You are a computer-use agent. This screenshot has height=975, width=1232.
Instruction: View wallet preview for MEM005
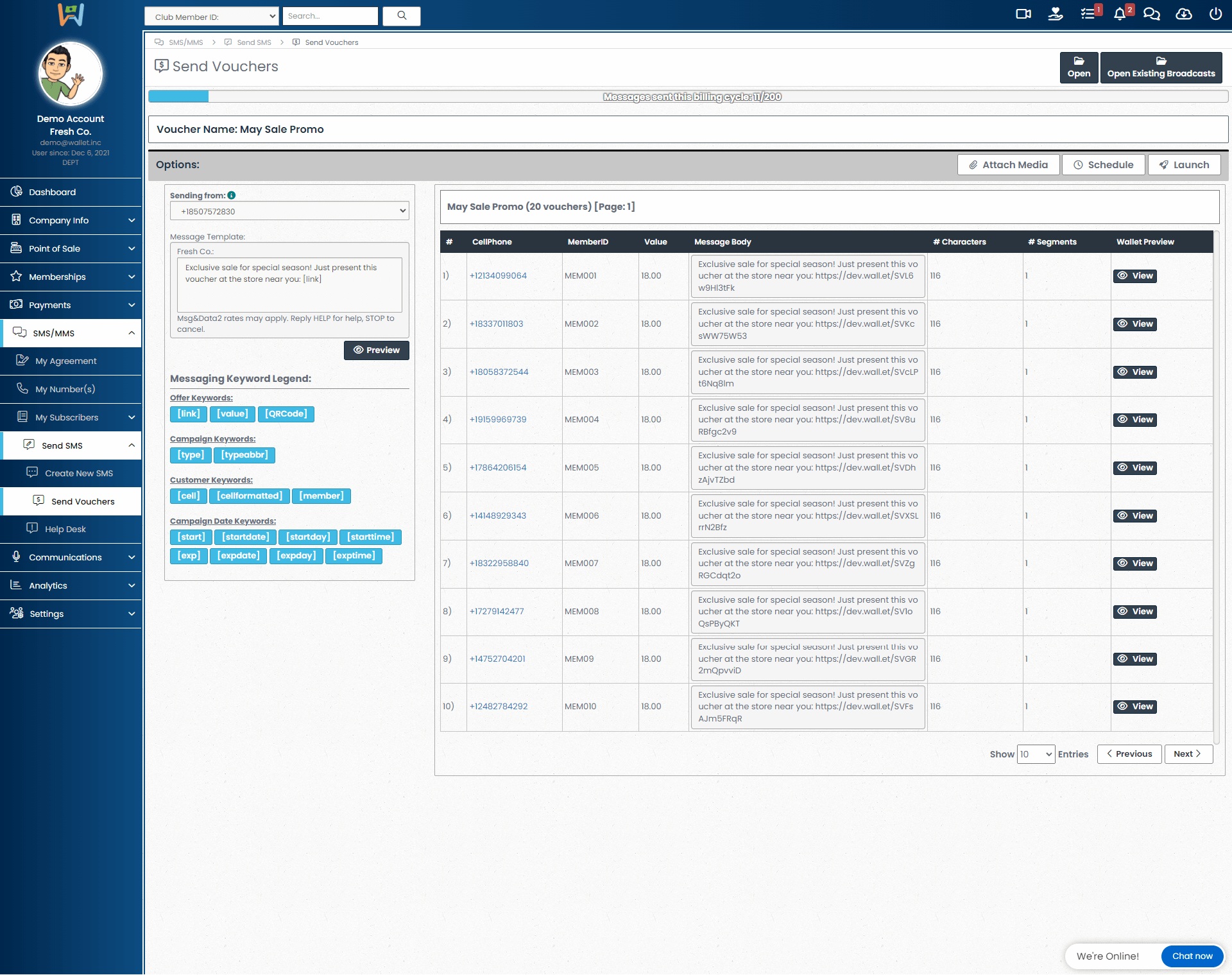[x=1134, y=468]
